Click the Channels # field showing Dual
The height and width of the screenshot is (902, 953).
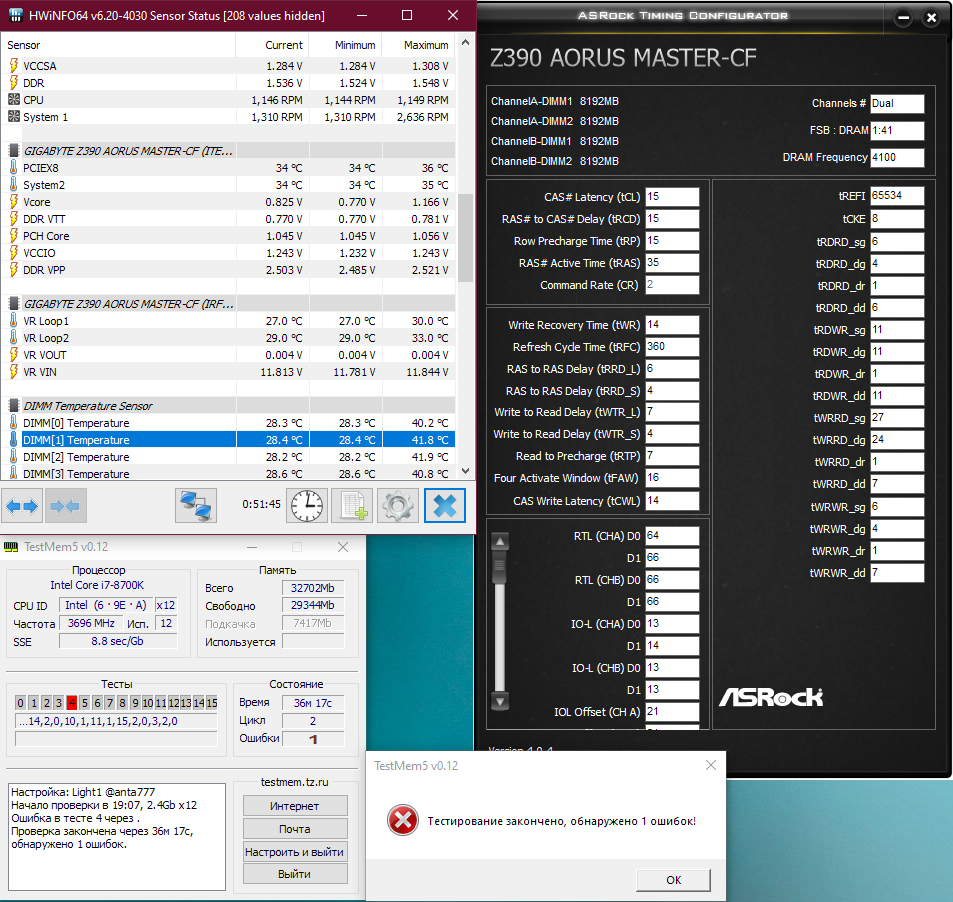point(897,103)
